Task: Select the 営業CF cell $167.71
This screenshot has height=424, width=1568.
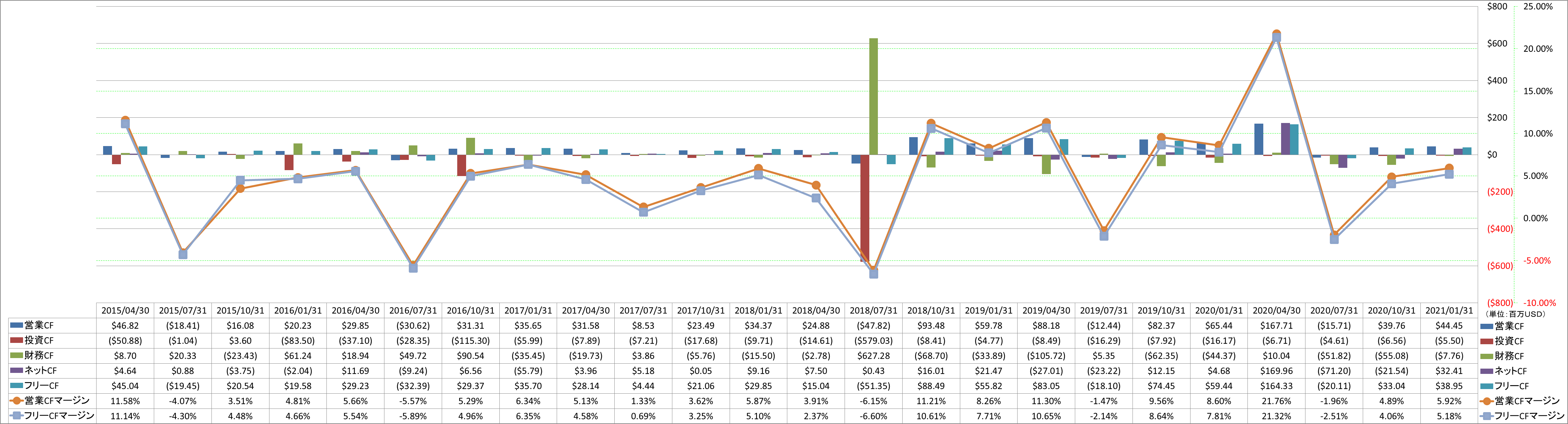Action: [x=1276, y=325]
